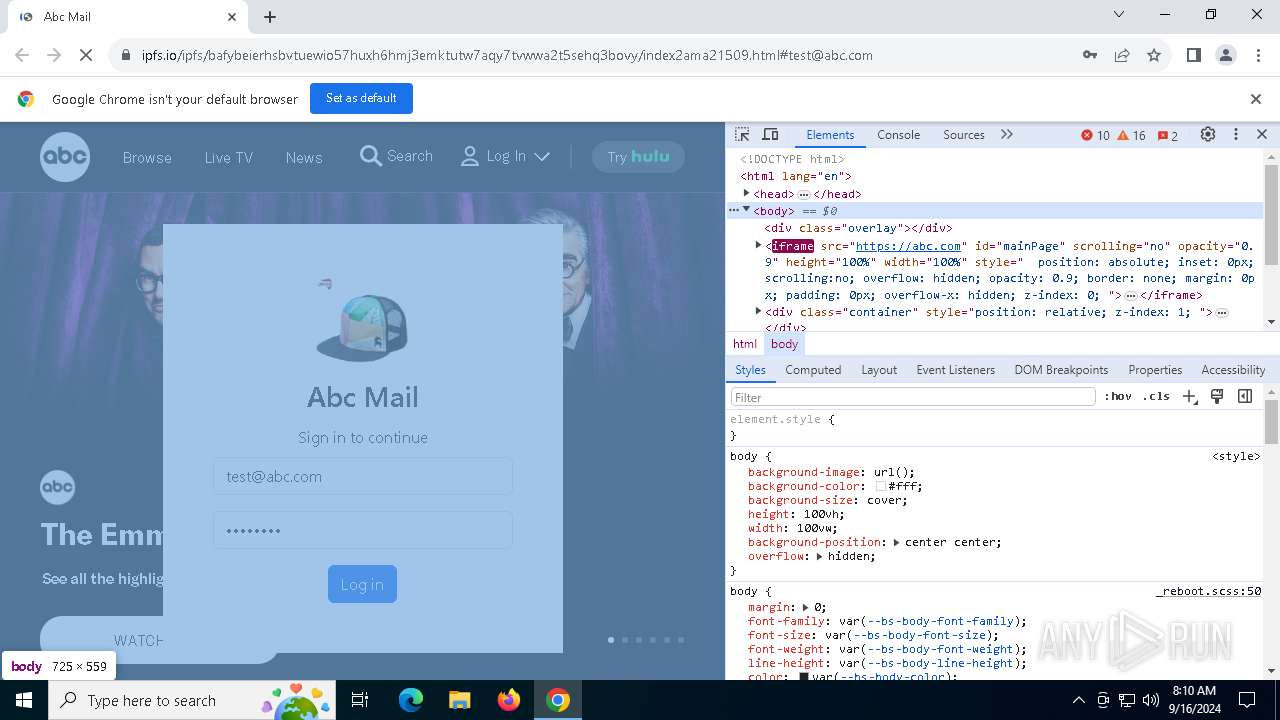Viewport: 1280px width, 720px height.
Task: Click the inspect element picker icon
Action: click(x=742, y=135)
